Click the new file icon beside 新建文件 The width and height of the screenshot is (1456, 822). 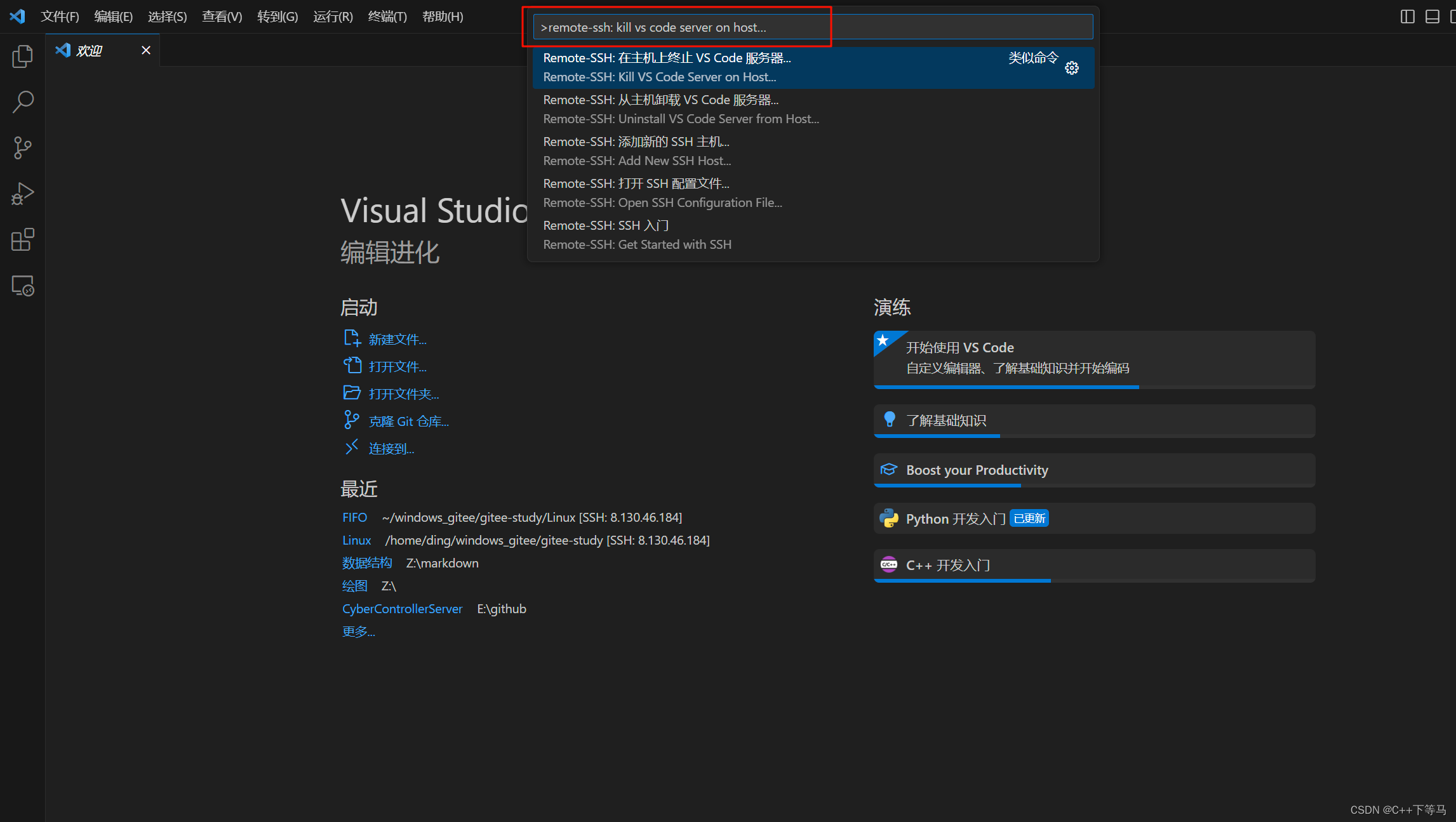tap(352, 338)
